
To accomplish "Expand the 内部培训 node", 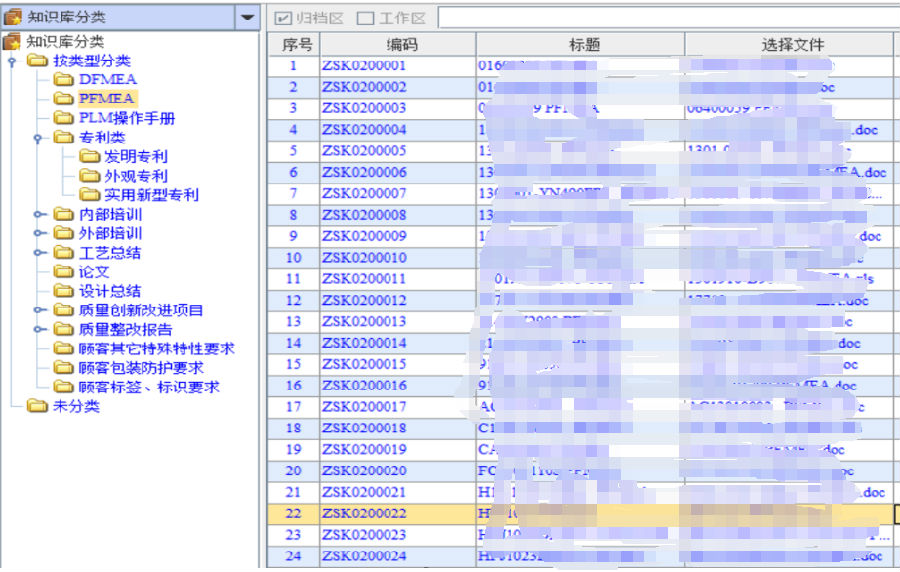I will 38,215.
